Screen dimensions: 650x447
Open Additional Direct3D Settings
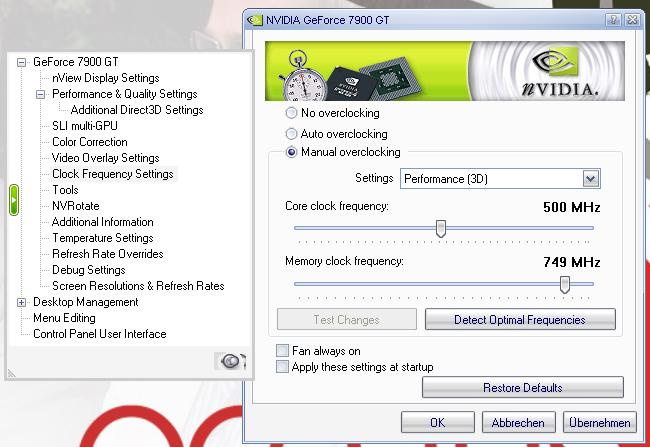tap(137, 110)
